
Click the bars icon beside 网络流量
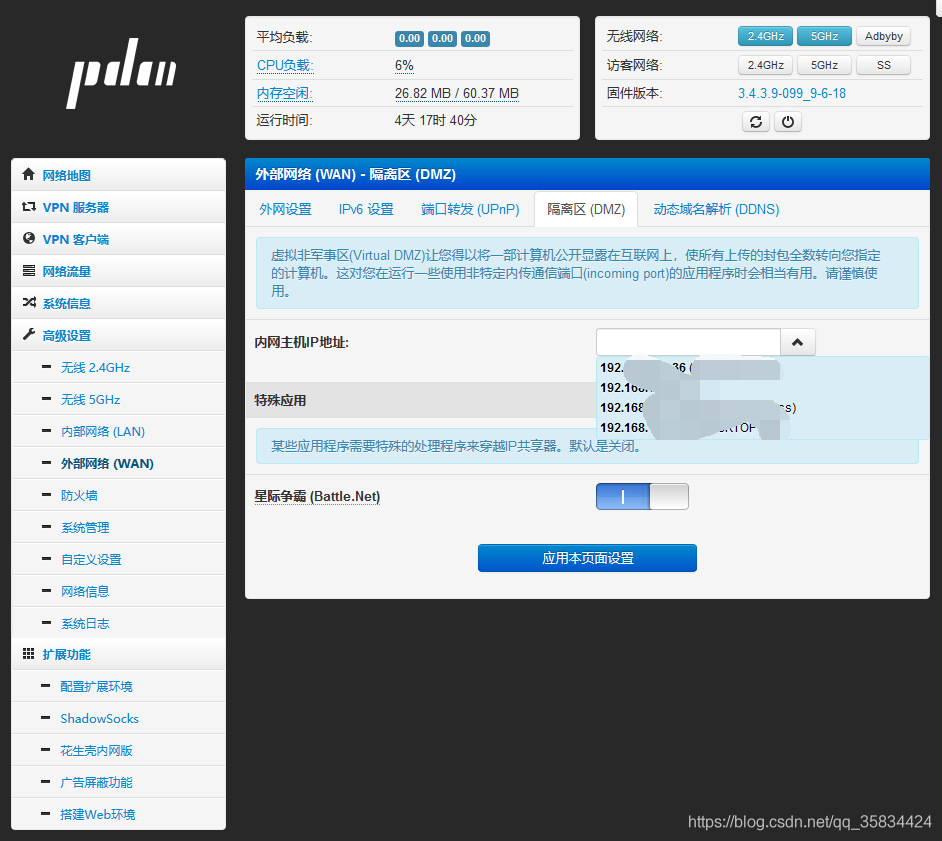coord(28,270)
